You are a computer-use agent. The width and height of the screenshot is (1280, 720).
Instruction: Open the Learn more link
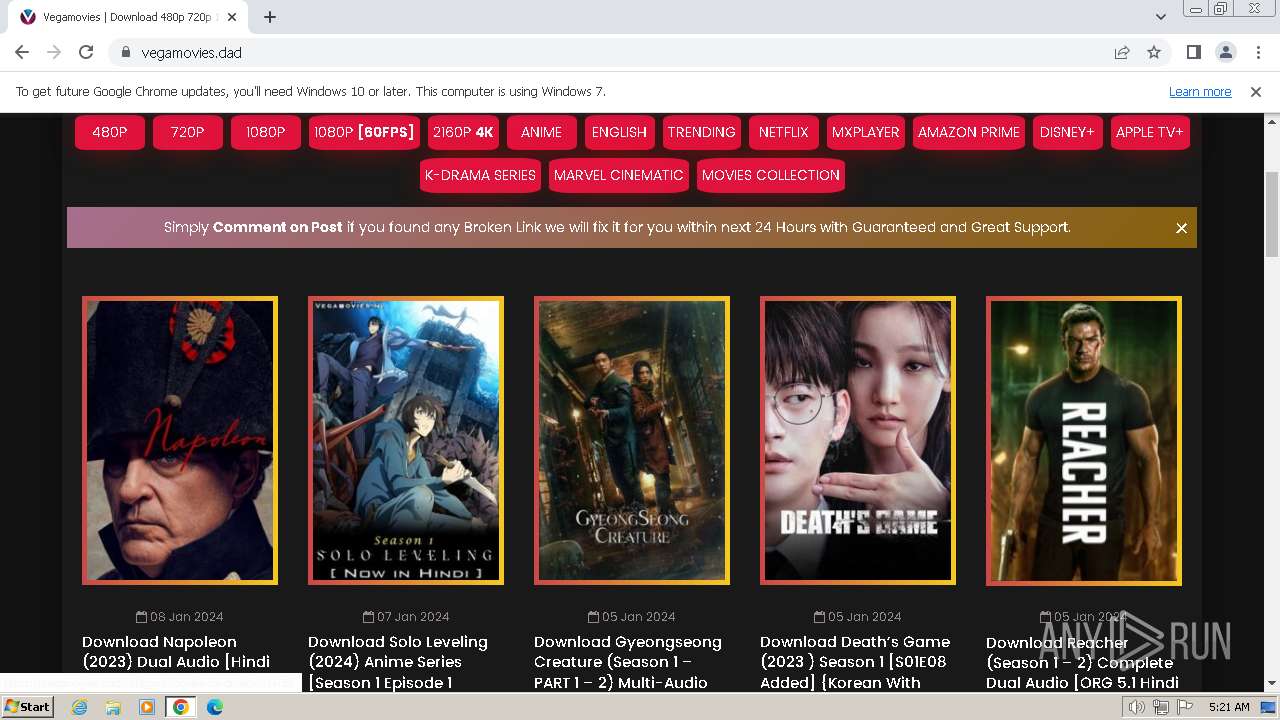pyautogui.click(x=1200, y=91)
